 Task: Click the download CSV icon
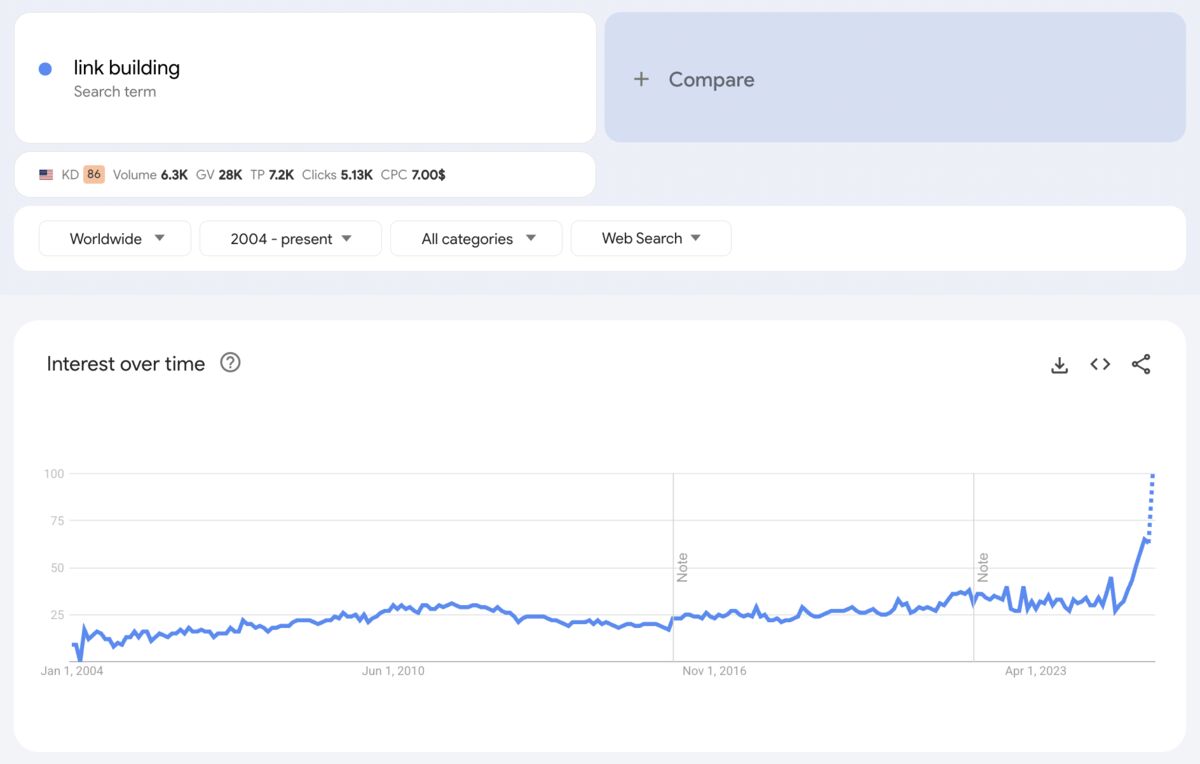click(x=1059, y=364)
